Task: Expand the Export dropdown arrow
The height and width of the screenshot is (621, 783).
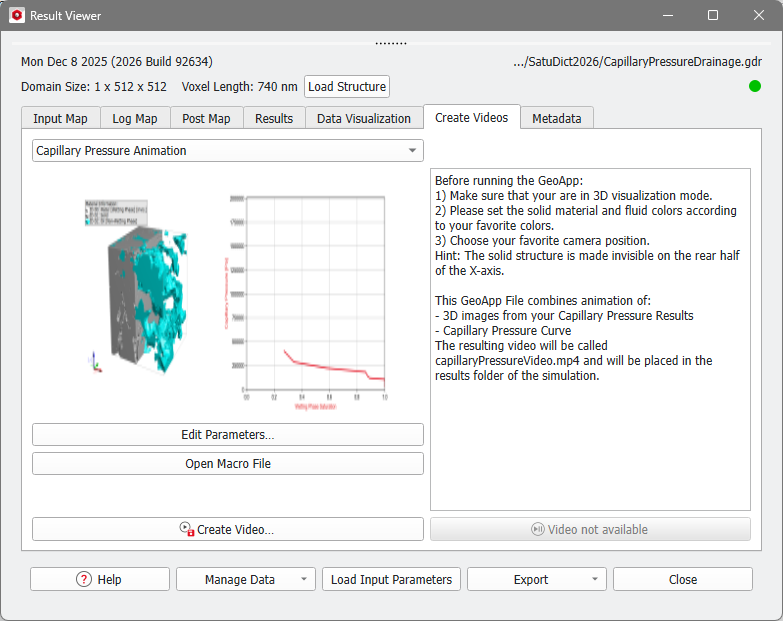Action: pos(593,580)
